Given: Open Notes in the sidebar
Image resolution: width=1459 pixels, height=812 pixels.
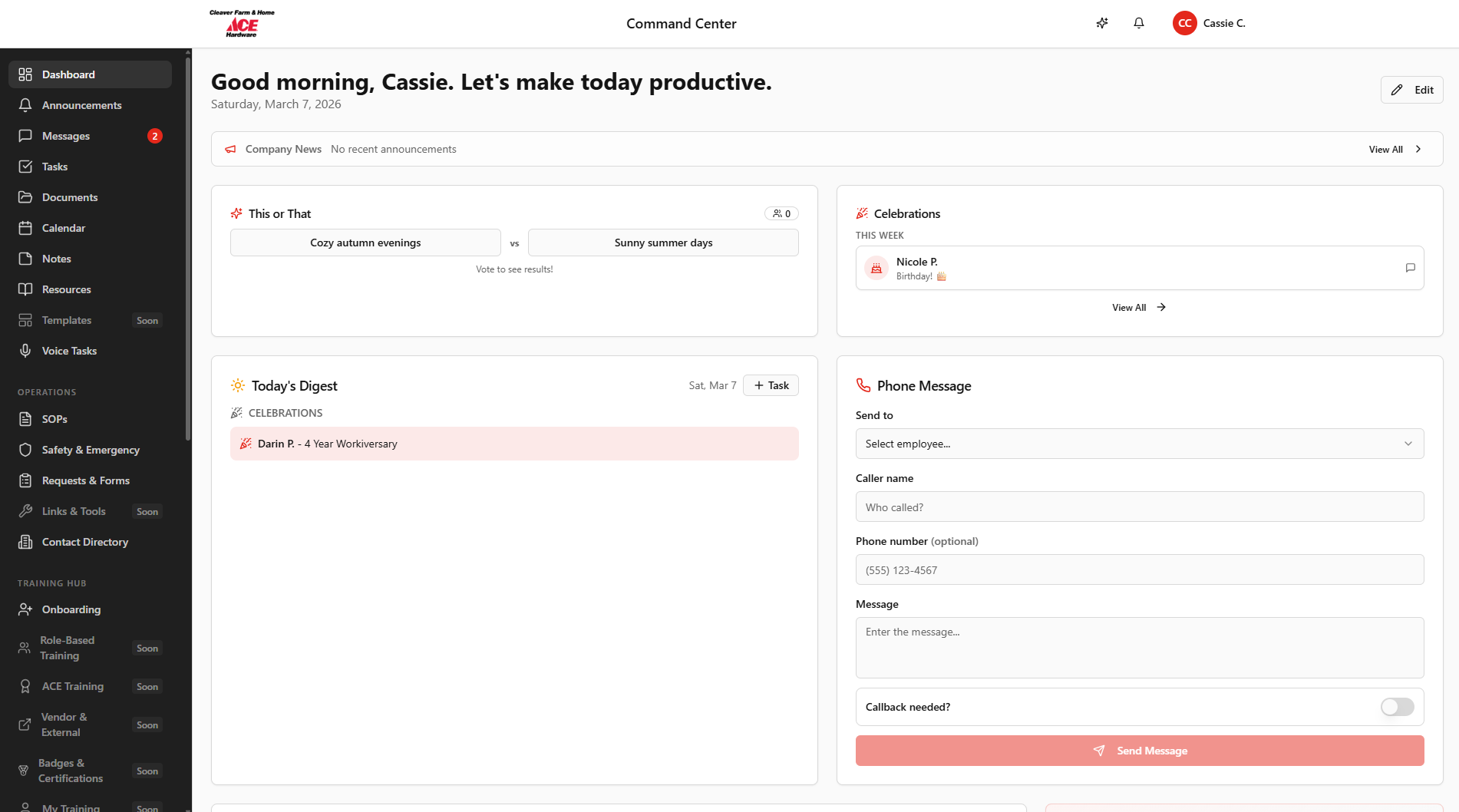Looking at the screenshot, I should [91, 259].
